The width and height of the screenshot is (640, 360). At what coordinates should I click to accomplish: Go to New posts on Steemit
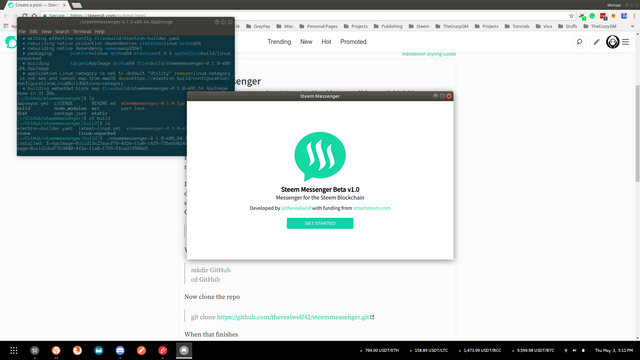(x=306, y=42)
